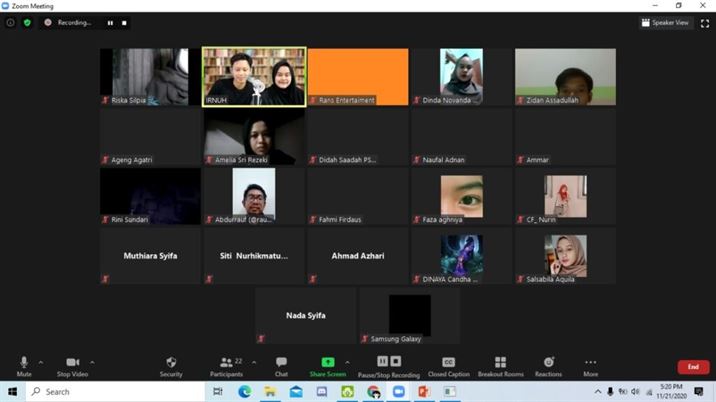
Task: Mute the microphone
Action: (x=24, y=365)
